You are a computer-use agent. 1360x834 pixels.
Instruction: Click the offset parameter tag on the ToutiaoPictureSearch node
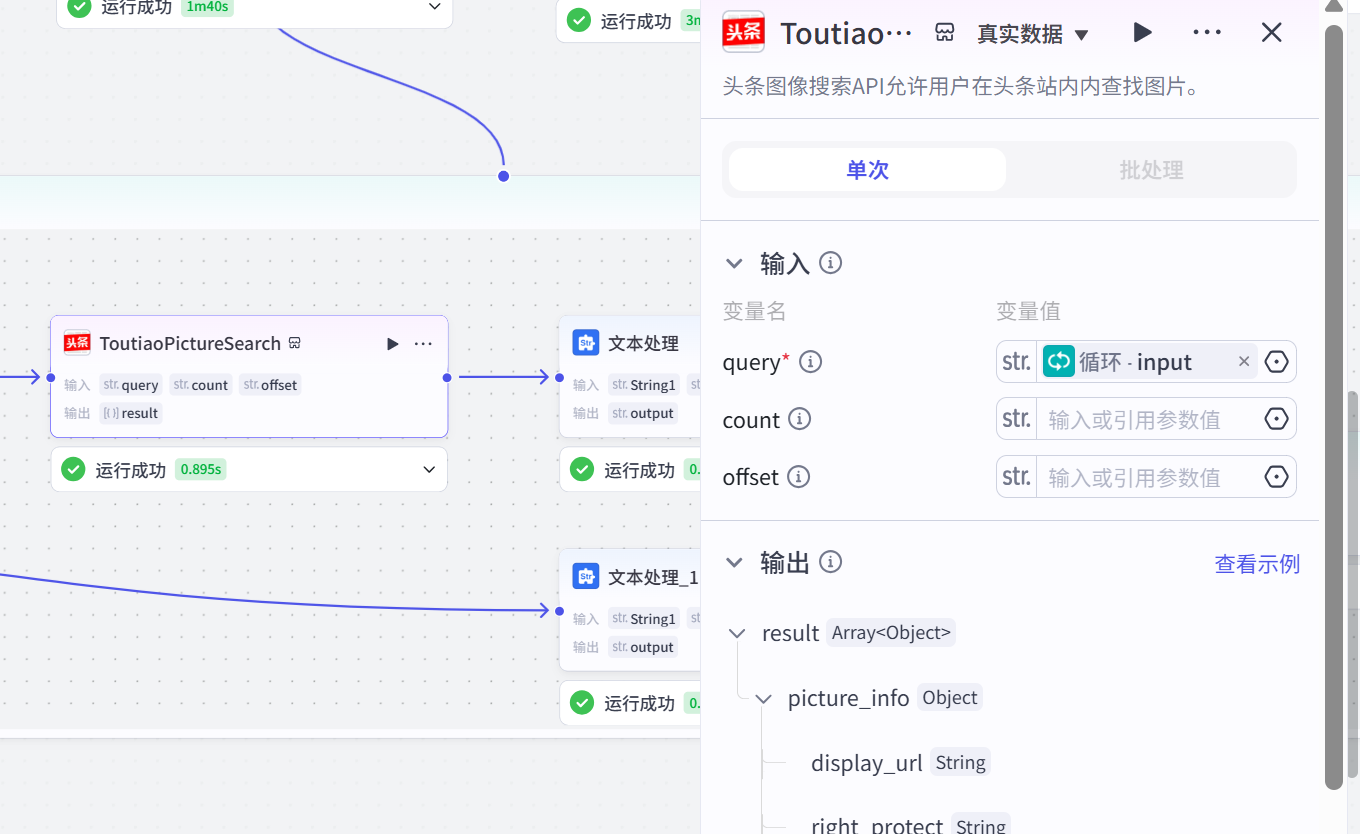(270, 385)
